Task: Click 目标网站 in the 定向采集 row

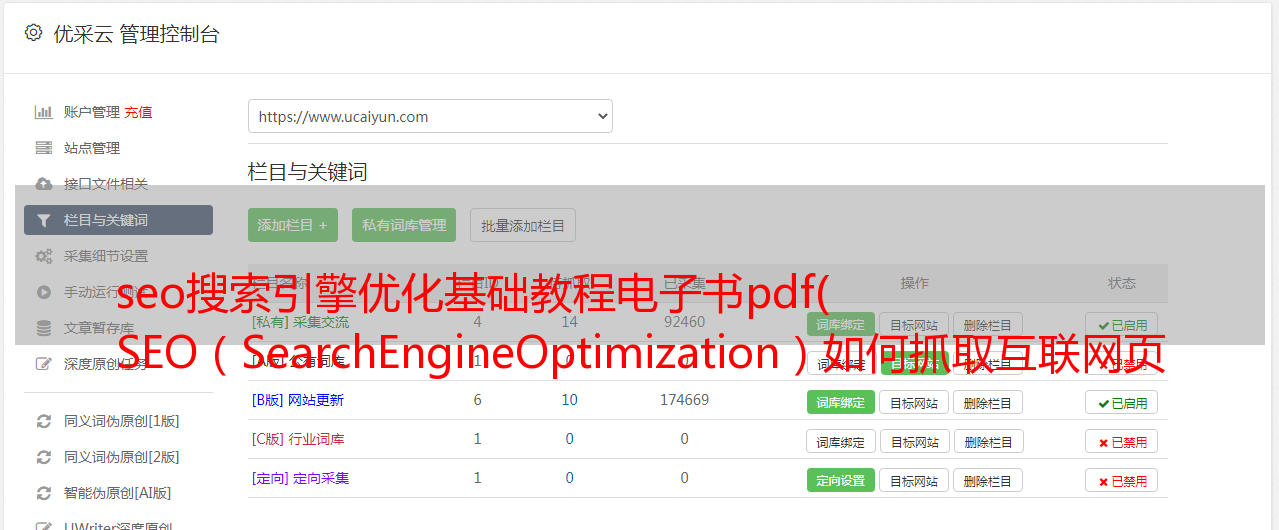Action: click(x=914, y=480)
